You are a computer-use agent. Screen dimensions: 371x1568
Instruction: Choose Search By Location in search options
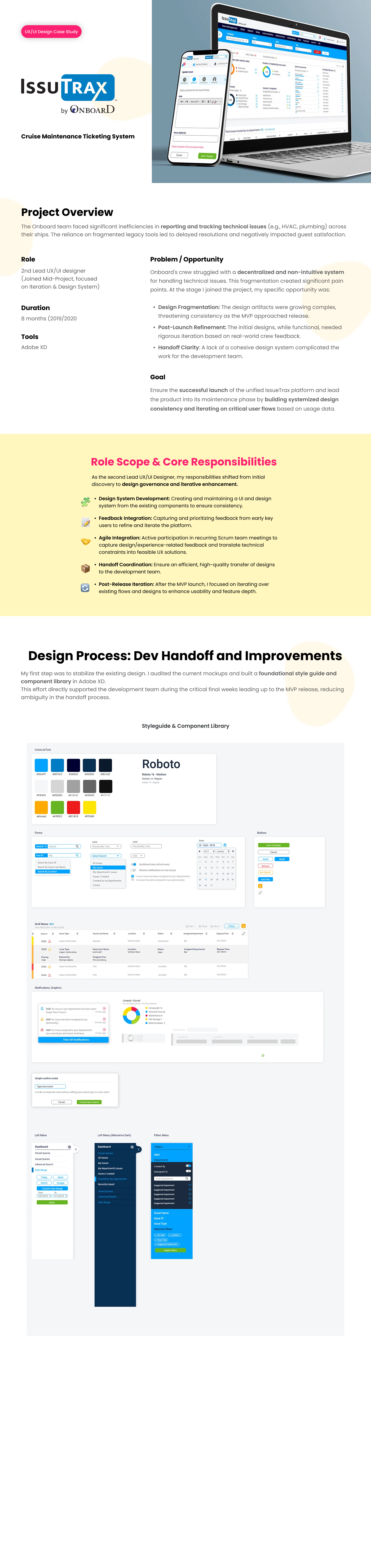pos(53,872)
